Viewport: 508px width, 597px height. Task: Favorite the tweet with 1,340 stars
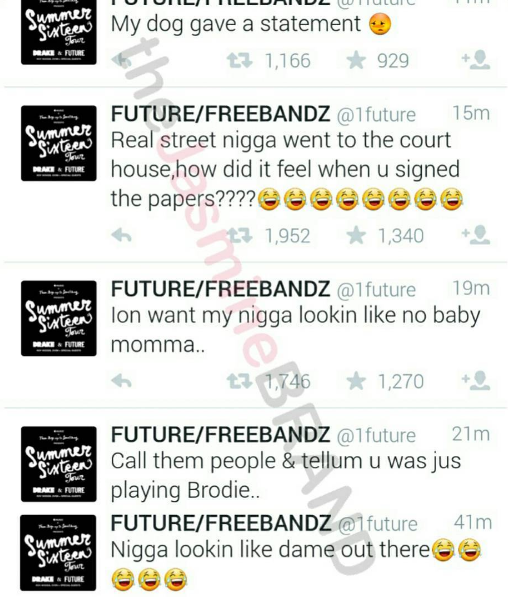[x=356, y=235]
